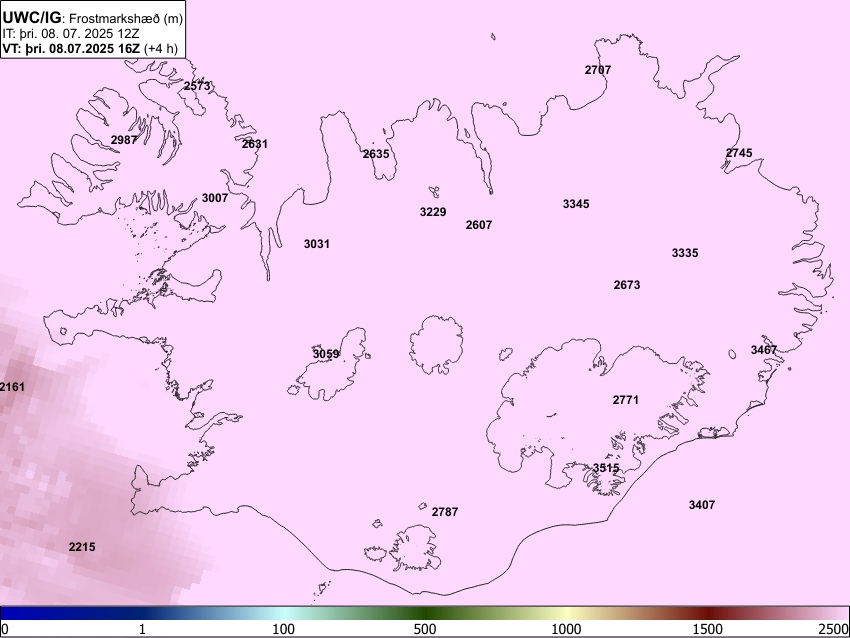
Task: Click the value 3229 on the map
Action: 433,212
